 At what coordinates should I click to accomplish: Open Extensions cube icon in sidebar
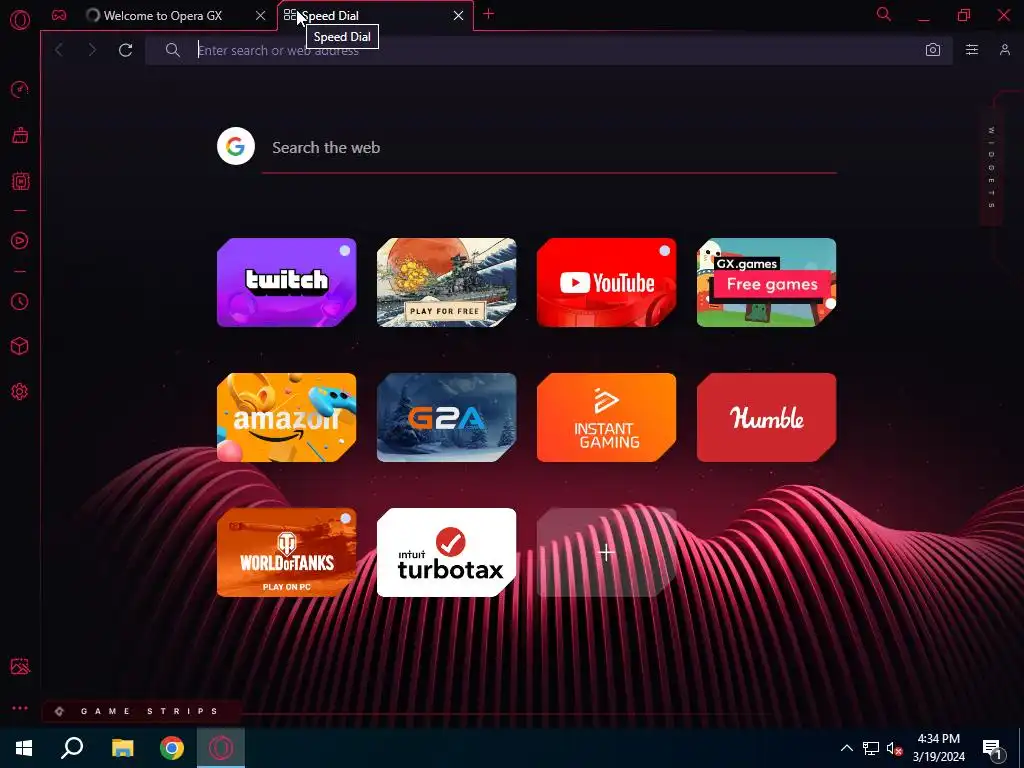pyautogui.click(x=20, y=346)
